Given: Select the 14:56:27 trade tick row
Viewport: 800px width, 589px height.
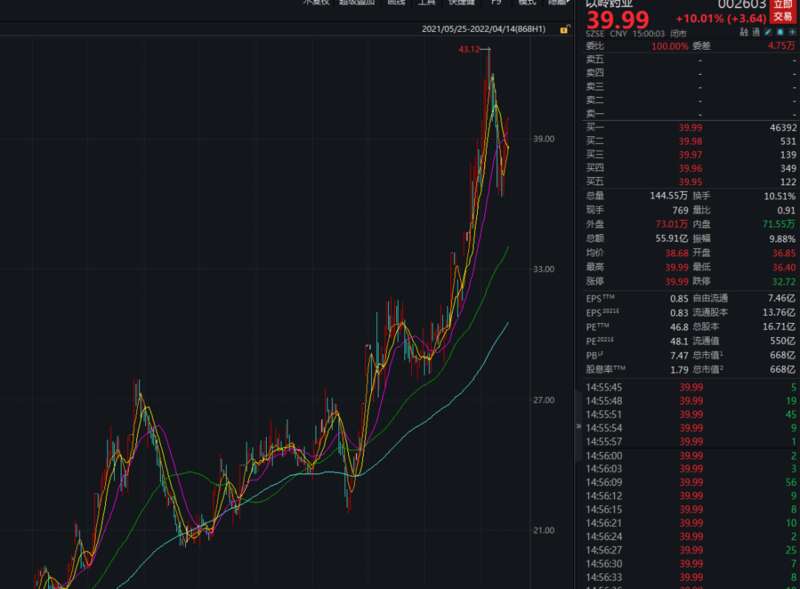Looking at the screenshot, I should click(x=691, y=550).
